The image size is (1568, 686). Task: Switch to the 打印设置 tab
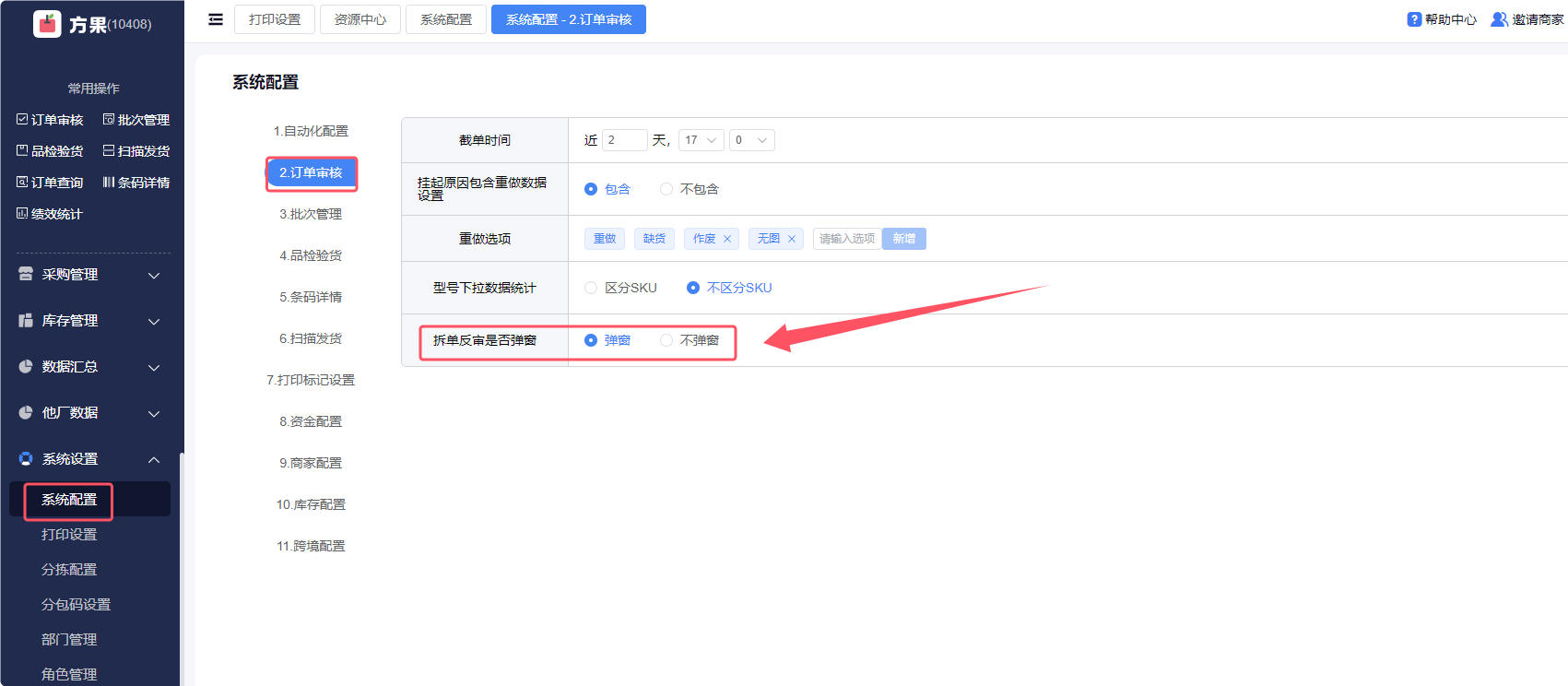click(275, 19)
